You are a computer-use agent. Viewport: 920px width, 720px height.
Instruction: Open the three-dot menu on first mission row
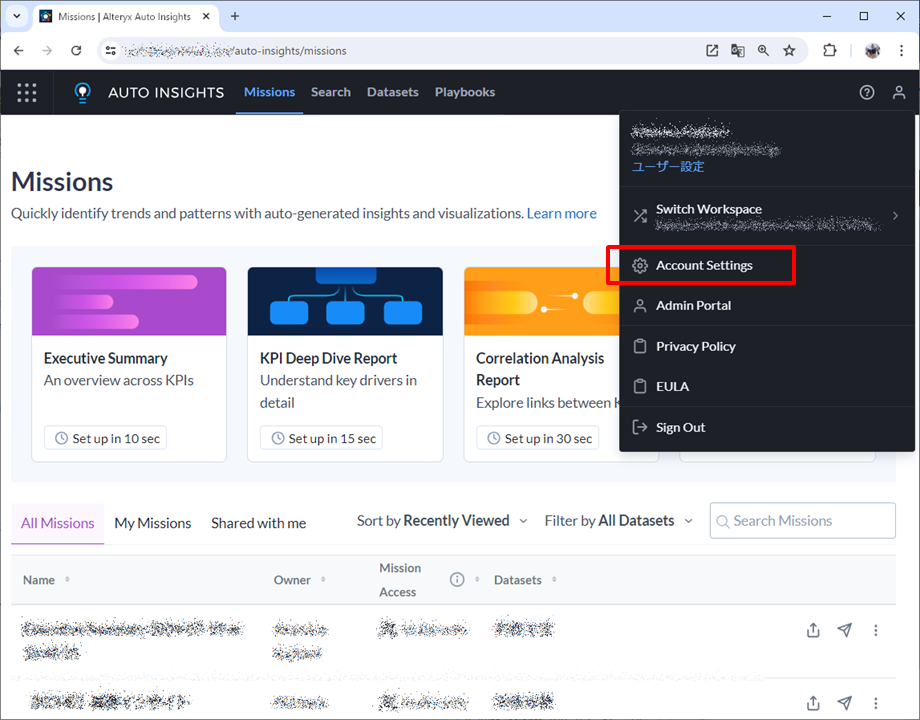coord(876,630)
